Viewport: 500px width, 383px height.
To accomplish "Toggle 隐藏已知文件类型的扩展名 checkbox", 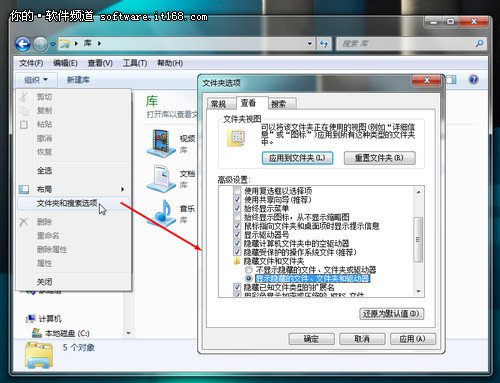I will (237, 287).
